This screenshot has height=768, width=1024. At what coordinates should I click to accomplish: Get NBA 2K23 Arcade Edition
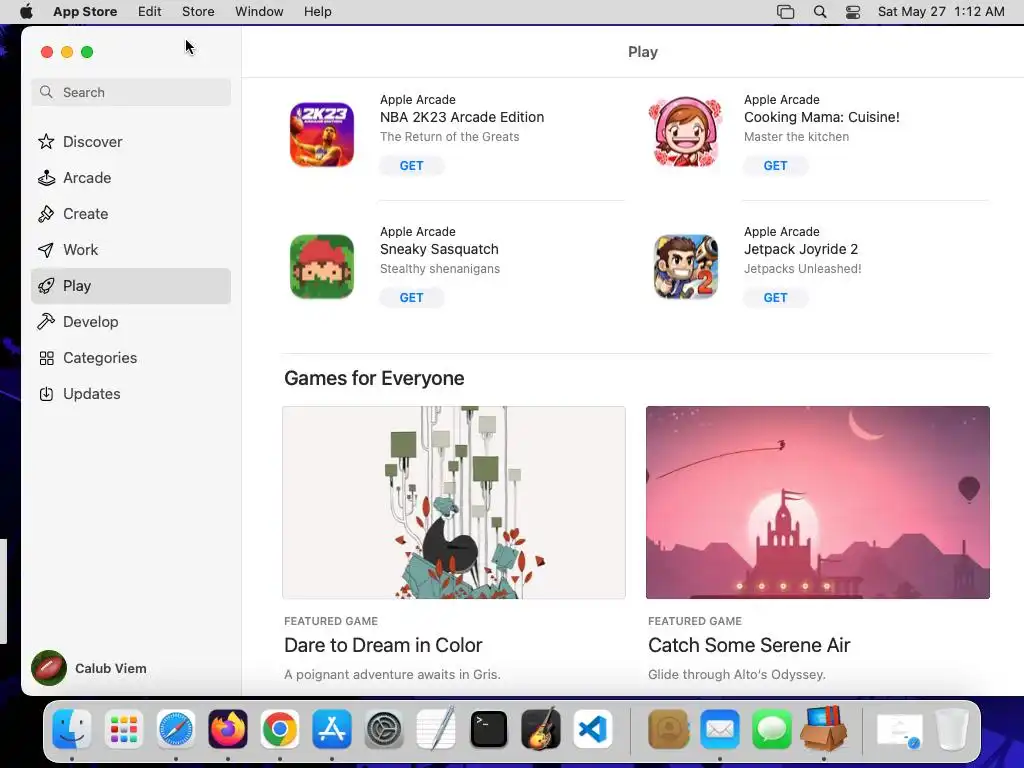click(411, 165)
